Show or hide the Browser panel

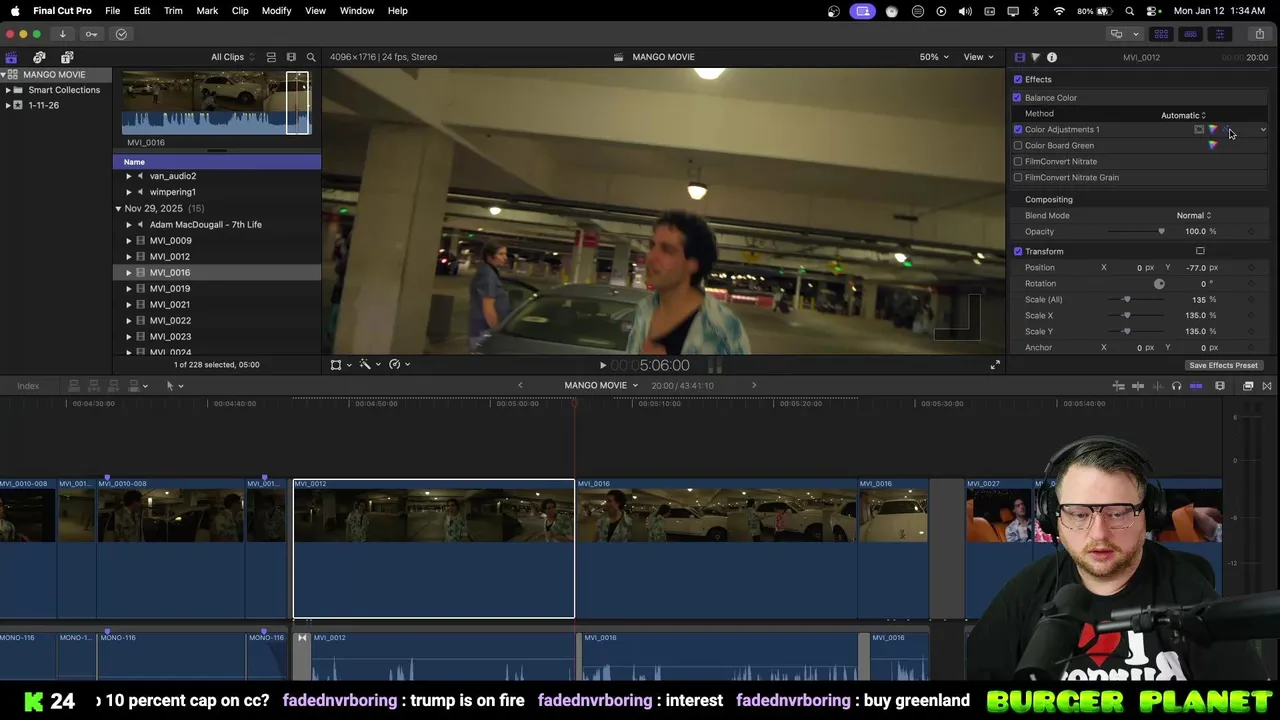point(1161,34)
